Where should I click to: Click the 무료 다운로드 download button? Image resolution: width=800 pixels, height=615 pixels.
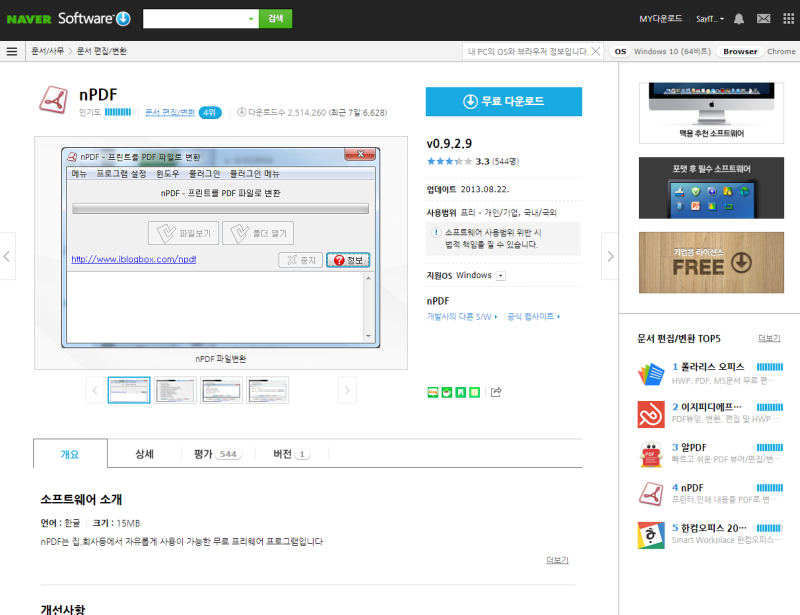[503, 101]
